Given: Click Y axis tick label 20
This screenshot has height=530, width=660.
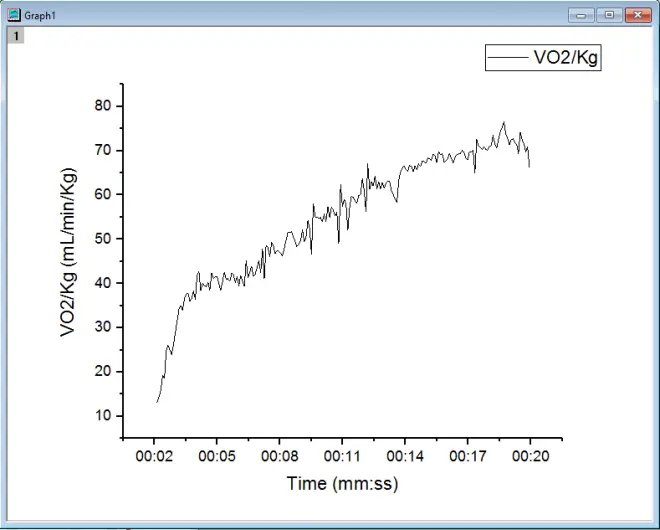Looking at the screenshot, I should tap(103, 371).
